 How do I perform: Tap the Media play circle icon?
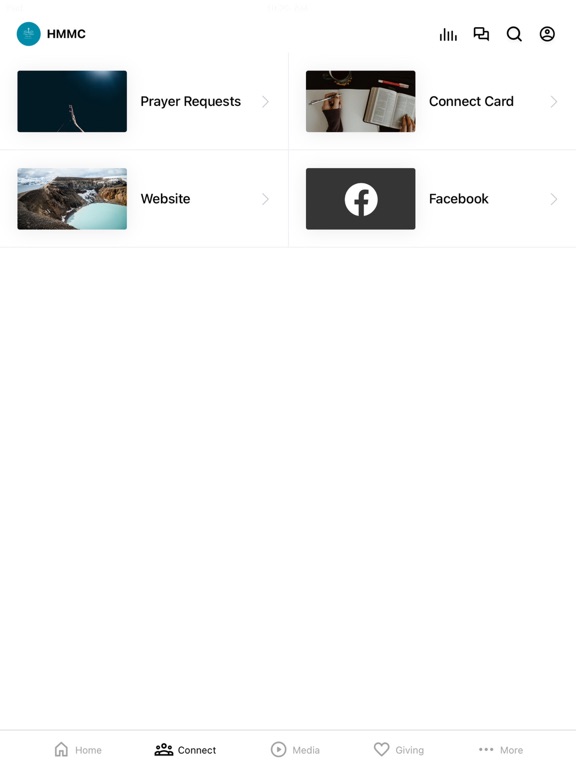tap(278, 749)
